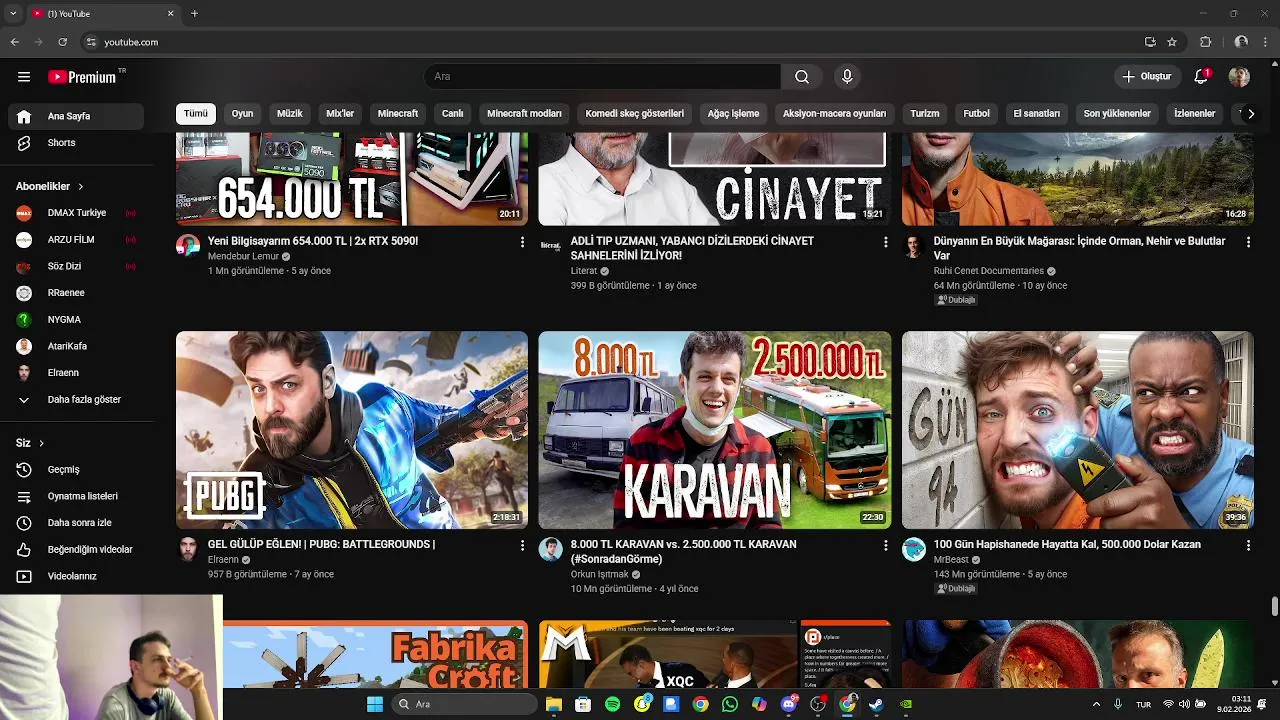The height and width of the screenshot is (720, 1280).
Task: Open Discord from the taskbar
Action: tap(789, 704)
